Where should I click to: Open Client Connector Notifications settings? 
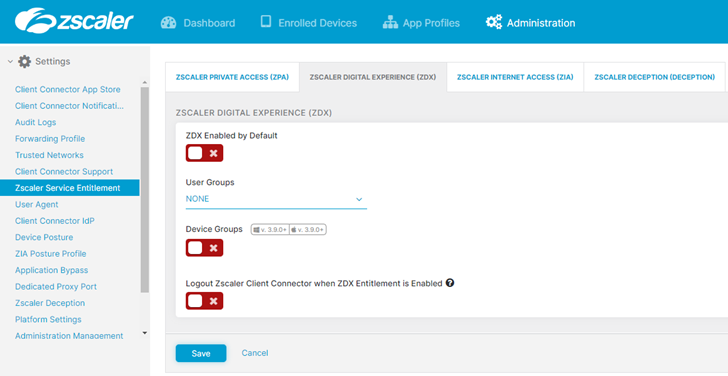point(70,106)
